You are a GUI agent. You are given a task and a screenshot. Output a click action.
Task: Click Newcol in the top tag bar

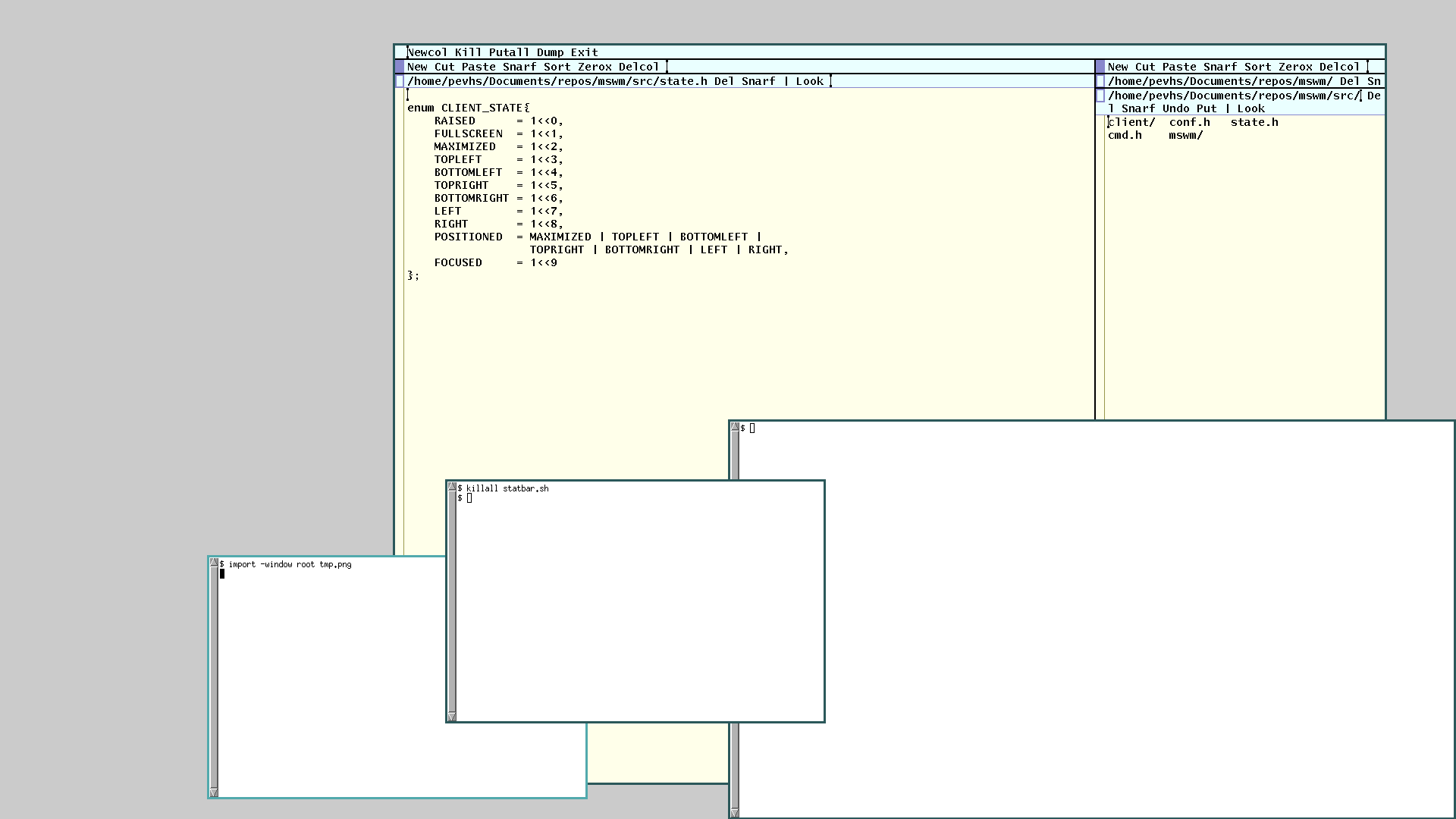pyautogui.click(x=427, y=52)
